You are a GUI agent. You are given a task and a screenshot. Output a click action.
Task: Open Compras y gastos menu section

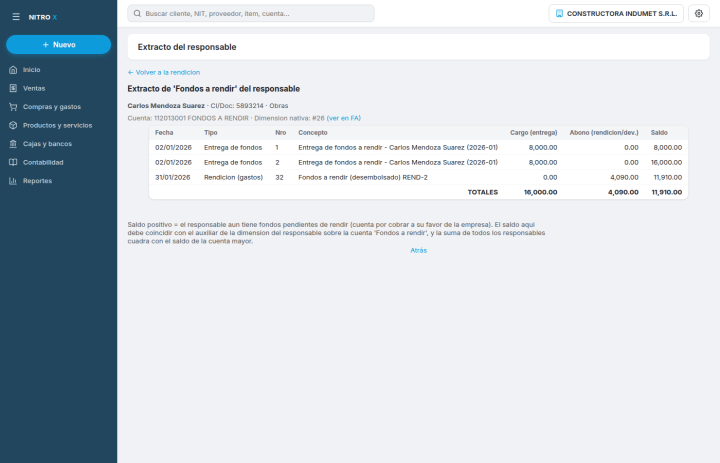pyautogui.click(x=52, y=107)
